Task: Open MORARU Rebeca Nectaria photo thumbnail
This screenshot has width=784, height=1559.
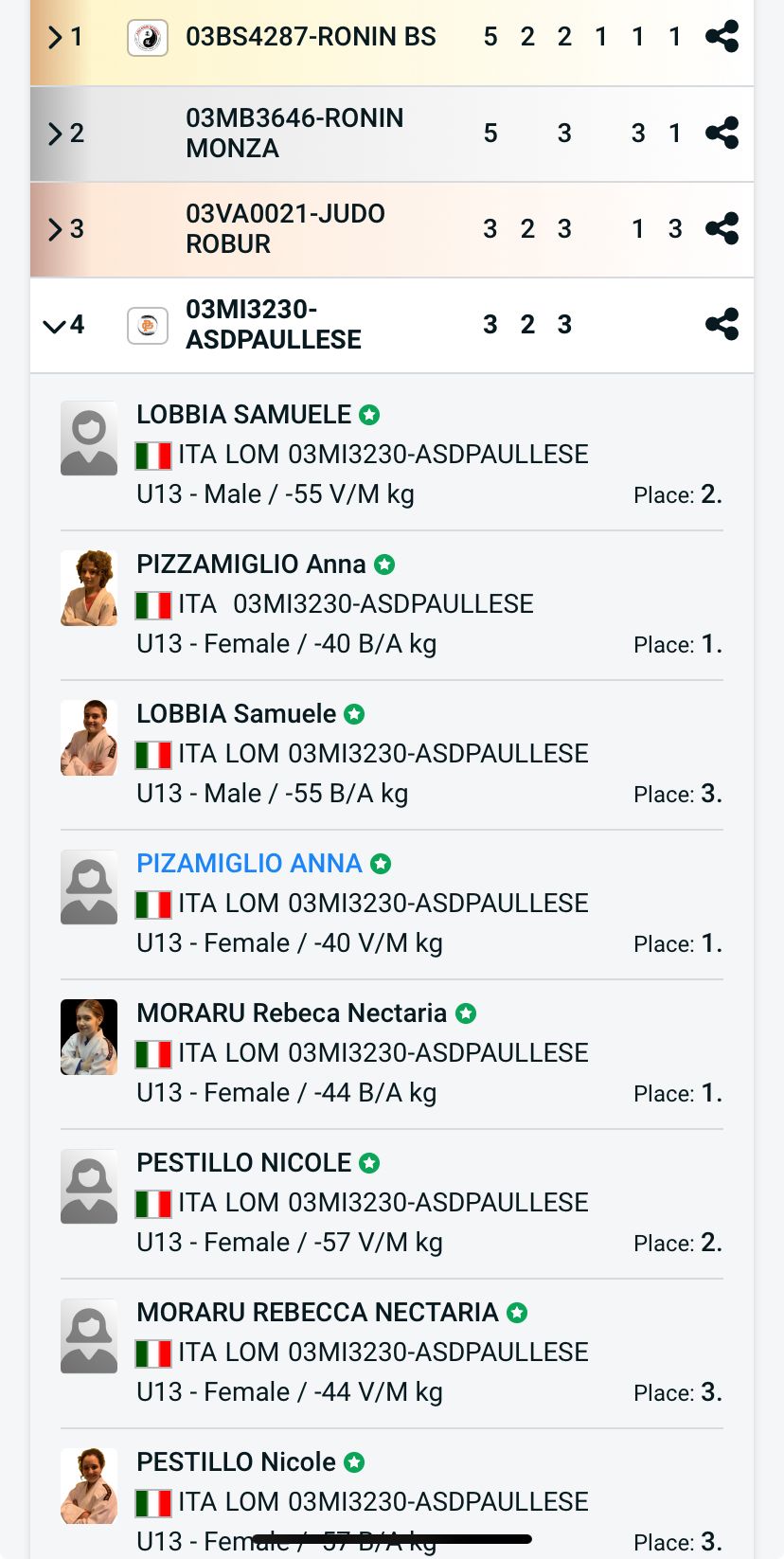Action: pyautogui.click(x=89, y=1037)
